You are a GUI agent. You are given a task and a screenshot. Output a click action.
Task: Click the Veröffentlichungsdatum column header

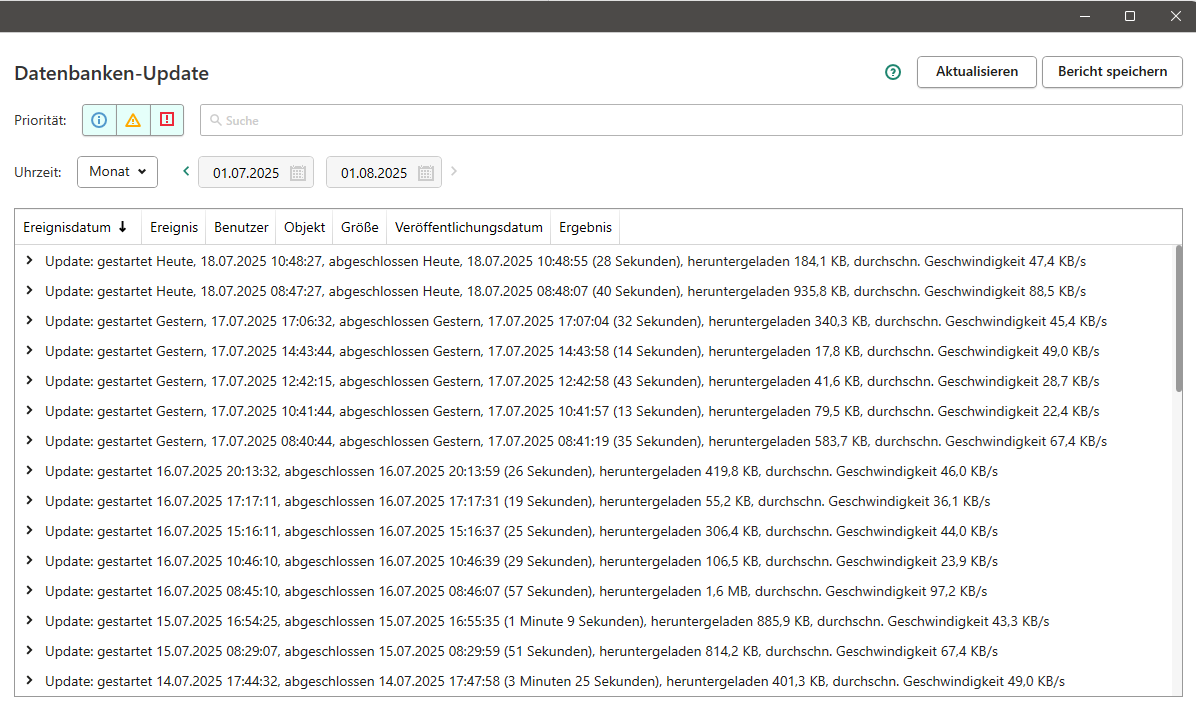pyautogui.click(x=468, y=227)
